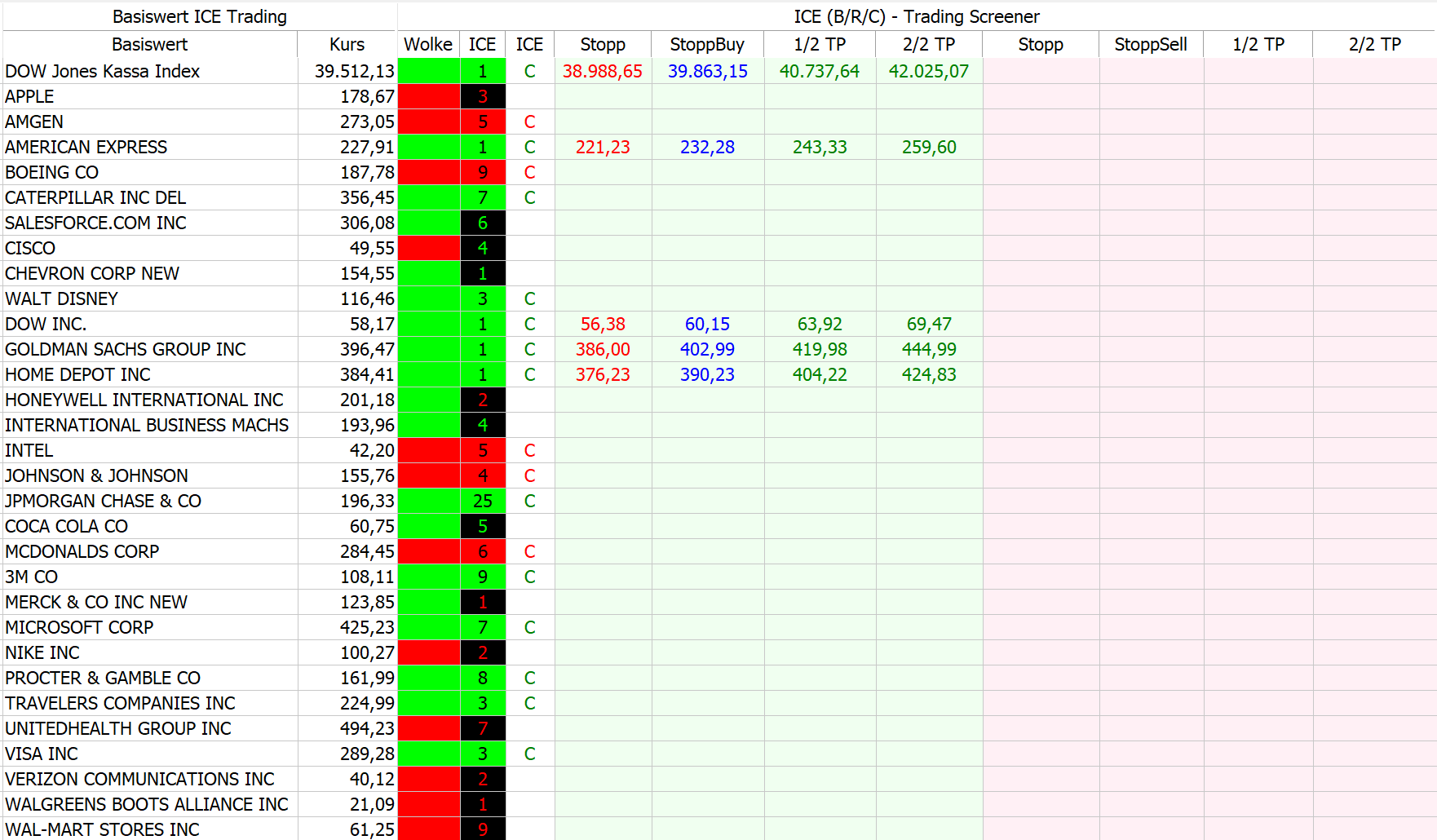
Task: Click the Apple price 178,67
Action: click(x=367, y=96)
